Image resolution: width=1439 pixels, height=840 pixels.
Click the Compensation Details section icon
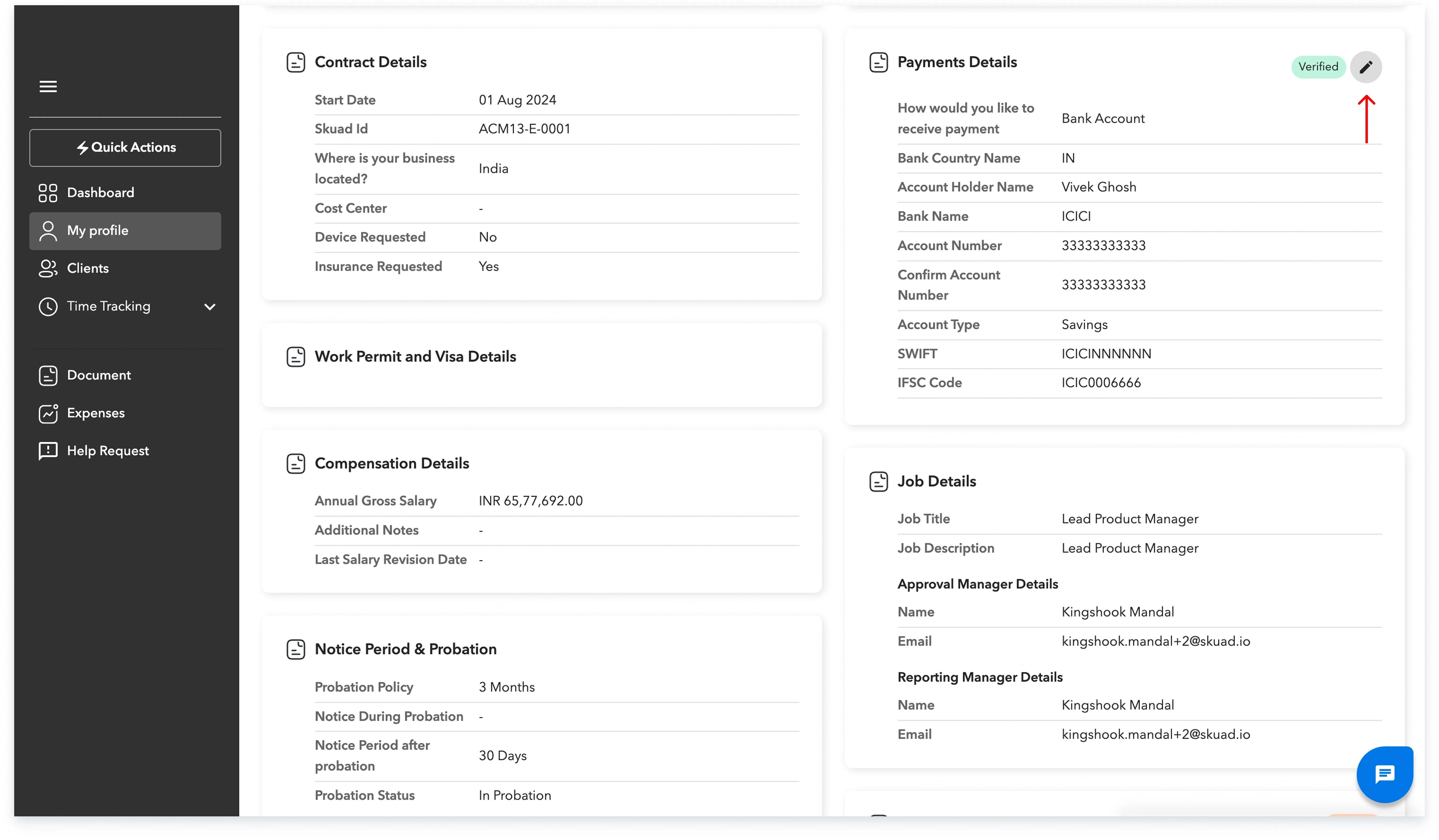pos(295,464)
